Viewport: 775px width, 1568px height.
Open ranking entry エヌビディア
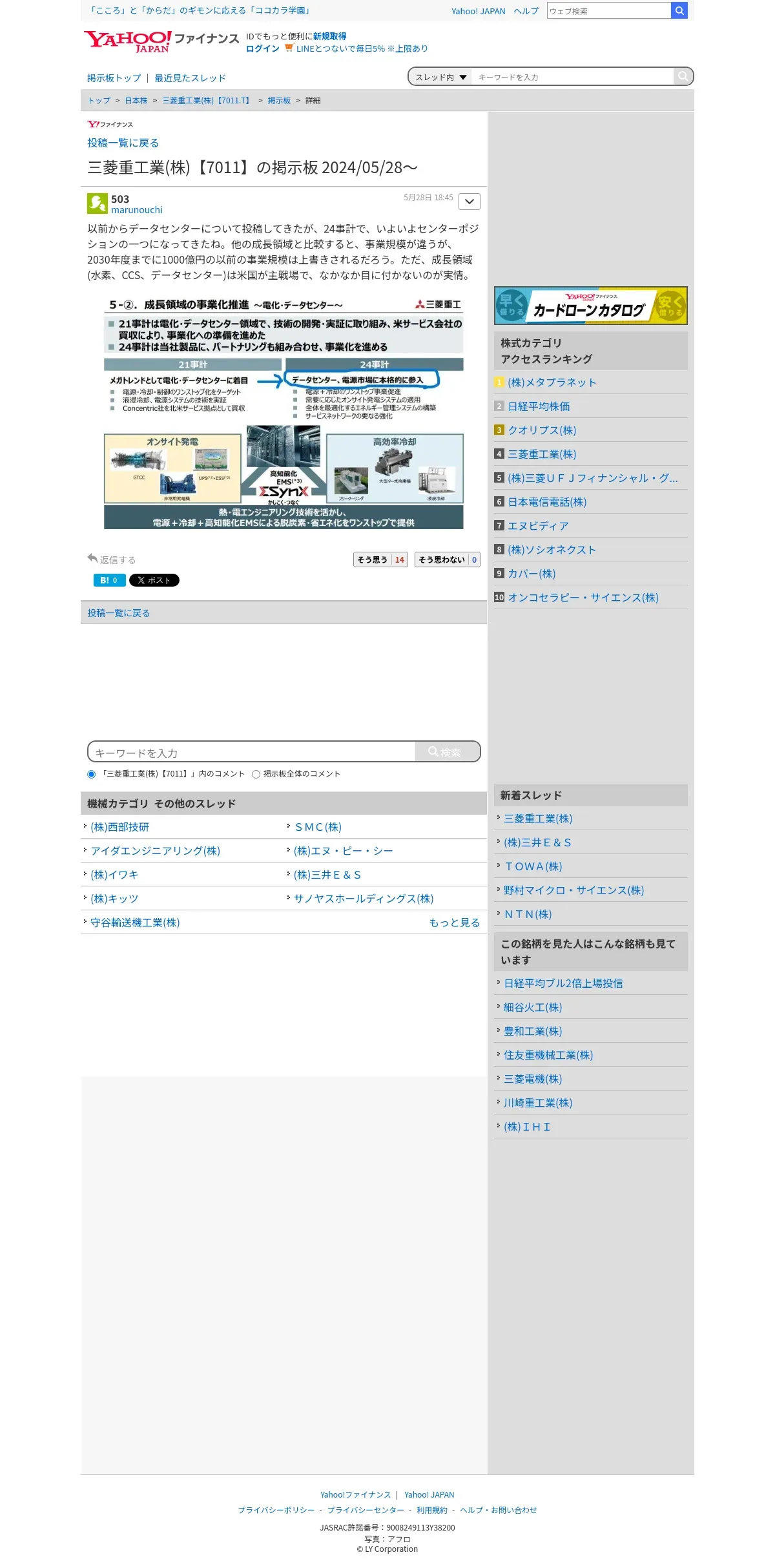(x=538, y=526)
